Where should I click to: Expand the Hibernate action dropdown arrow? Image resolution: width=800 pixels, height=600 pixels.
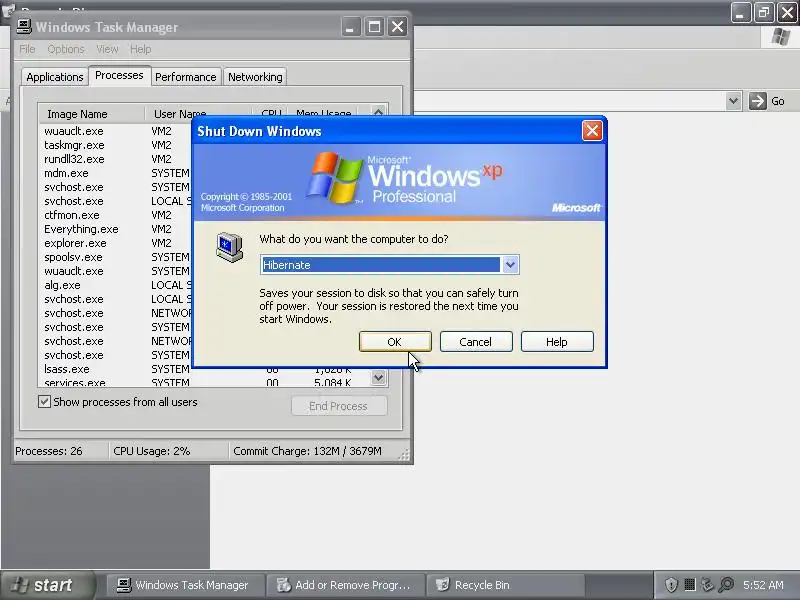click(x=510, y=265)
